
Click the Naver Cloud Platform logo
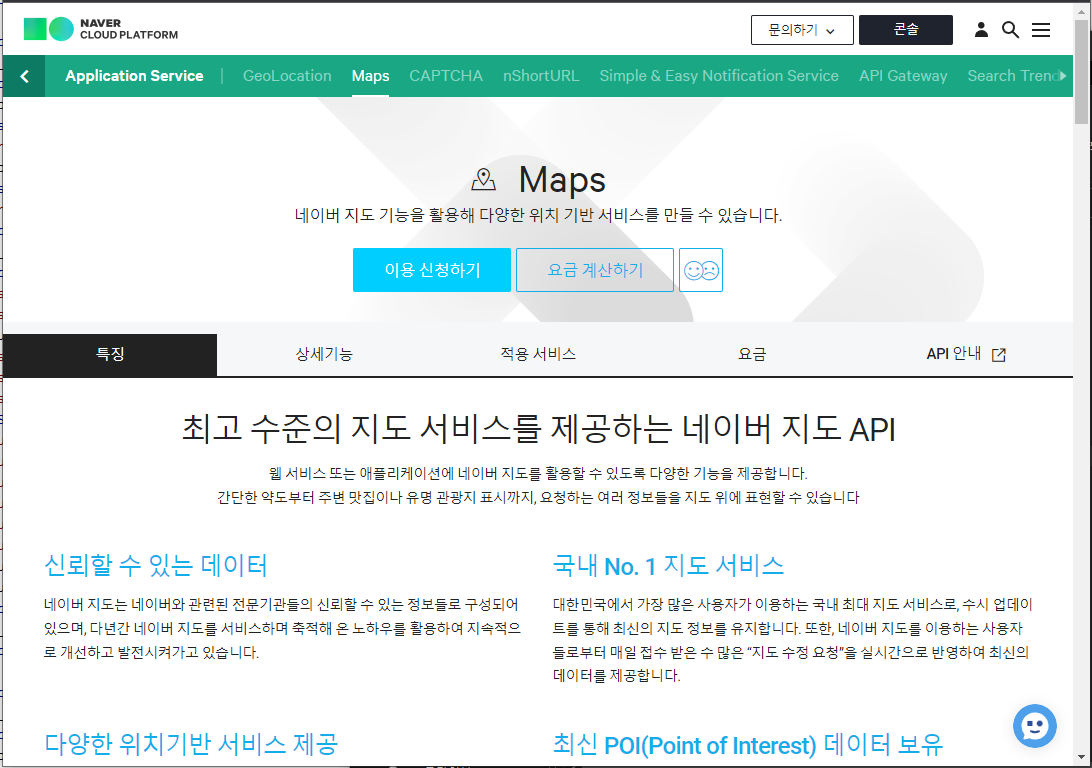tap(101, 29)
